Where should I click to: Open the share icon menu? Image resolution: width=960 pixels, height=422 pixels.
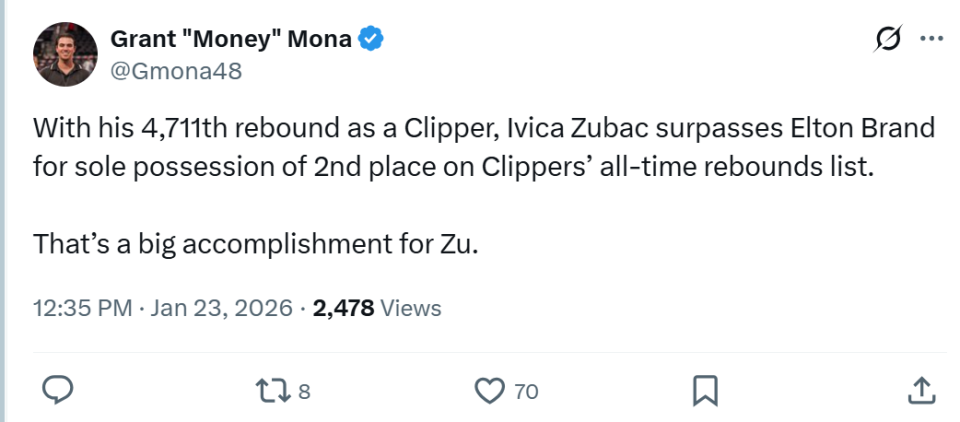(x=922, y=391)
